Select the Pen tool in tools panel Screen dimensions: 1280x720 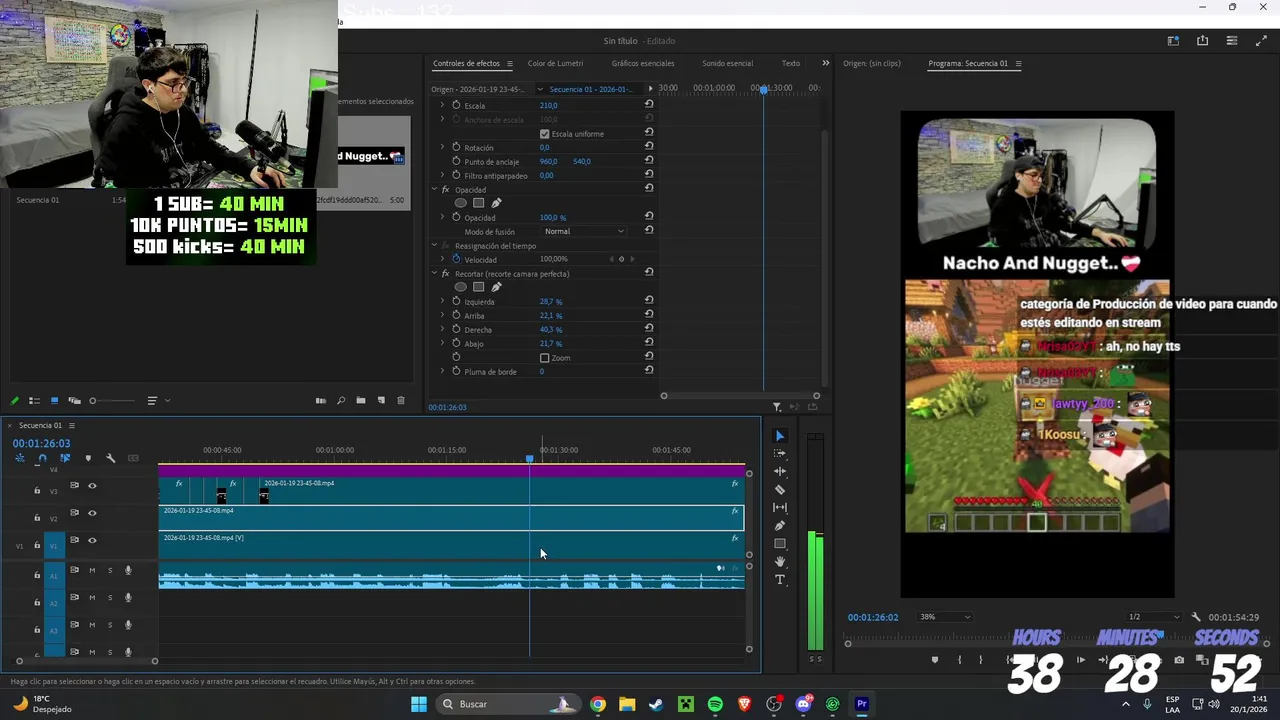point(780,526)
